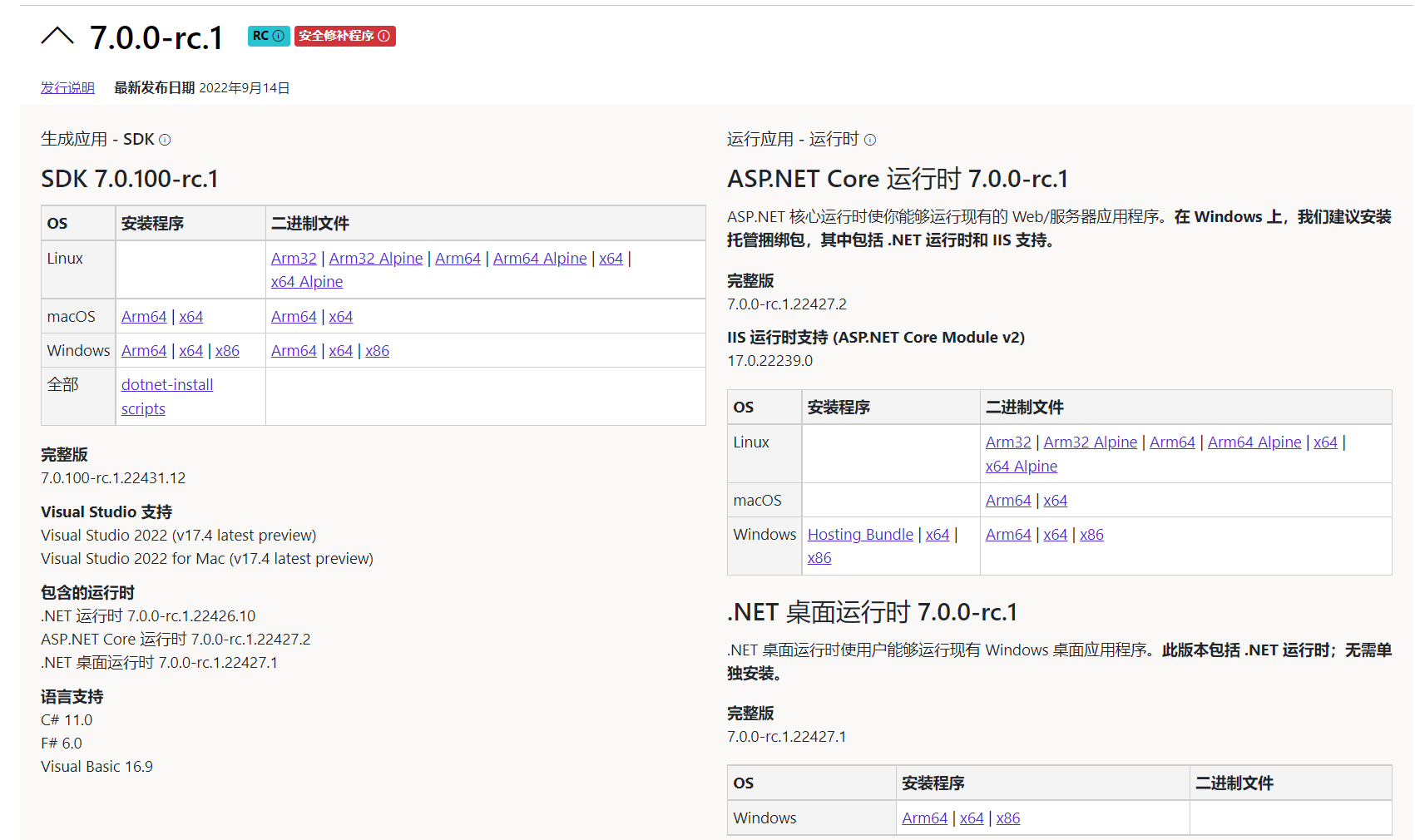
Task: Click .NET 桌面运行时 7.0.0-rc.1.22427.1 included runtime line
Action: 160,662
